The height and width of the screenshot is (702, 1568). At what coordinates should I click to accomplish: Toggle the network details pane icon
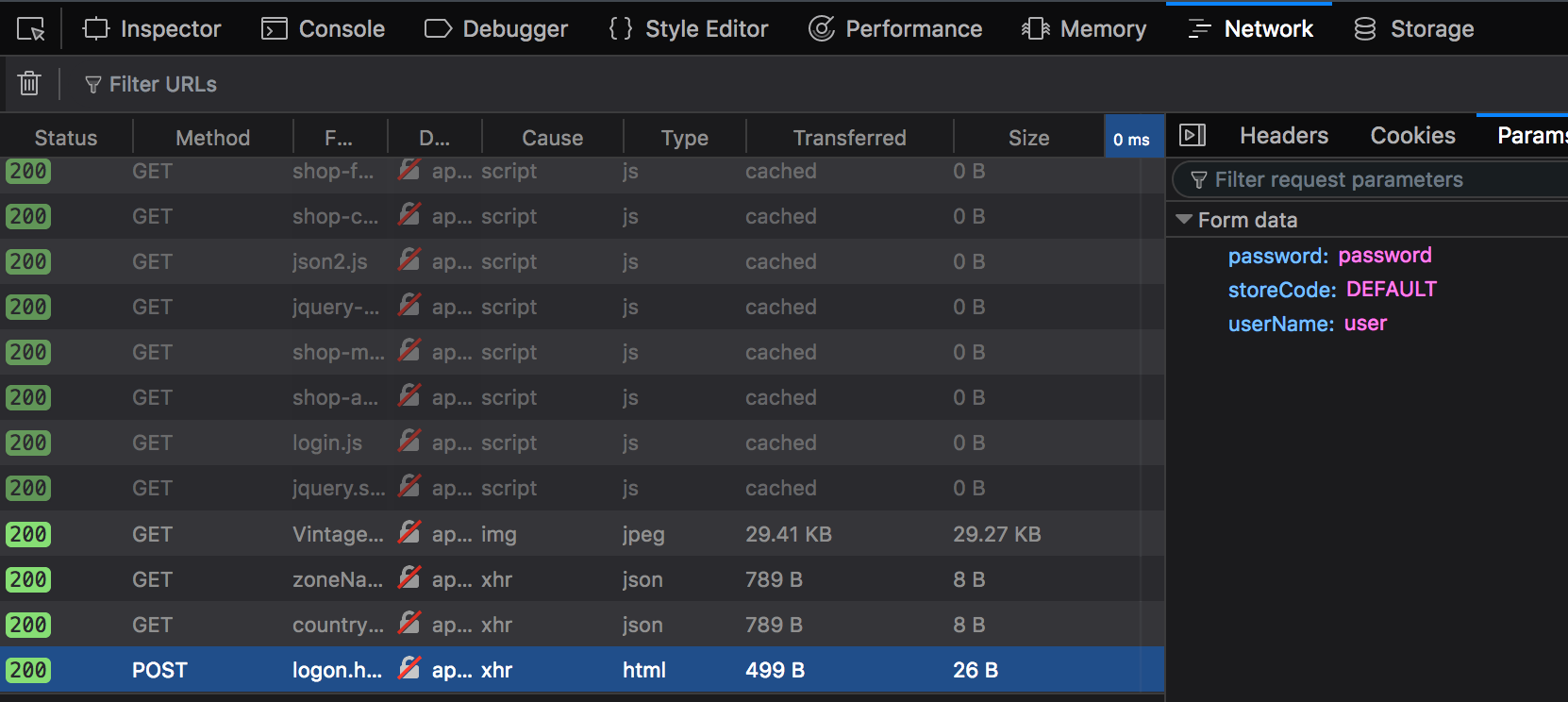pos(1193,136)
